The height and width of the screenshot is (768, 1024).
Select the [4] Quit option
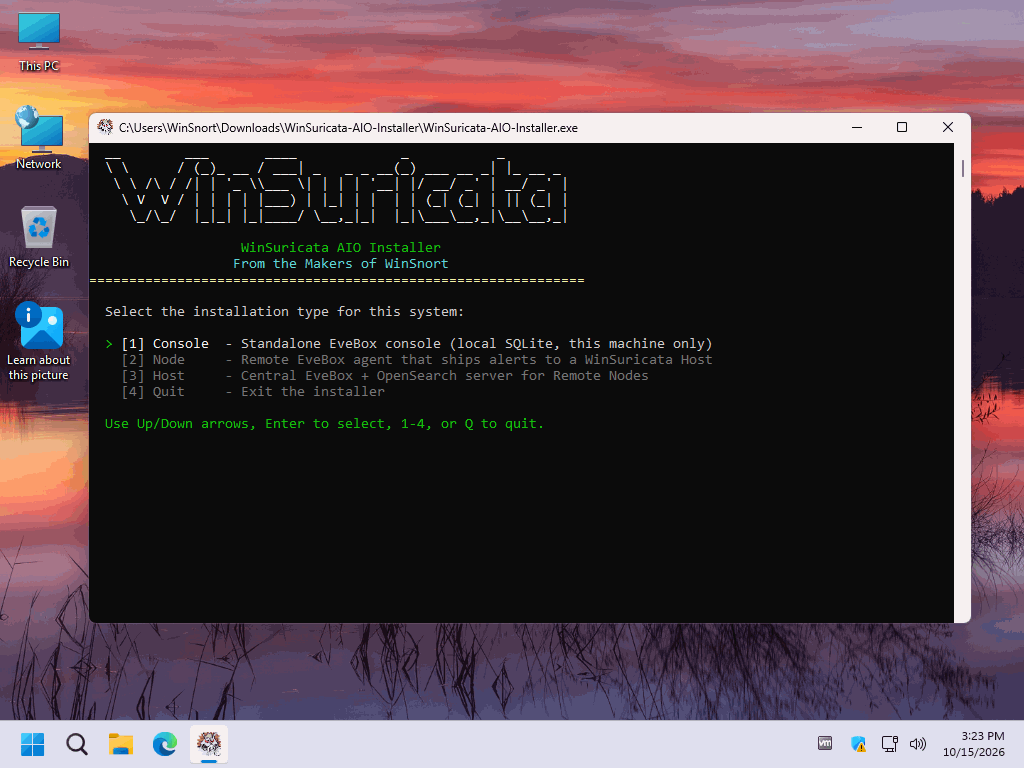point(253,392)
